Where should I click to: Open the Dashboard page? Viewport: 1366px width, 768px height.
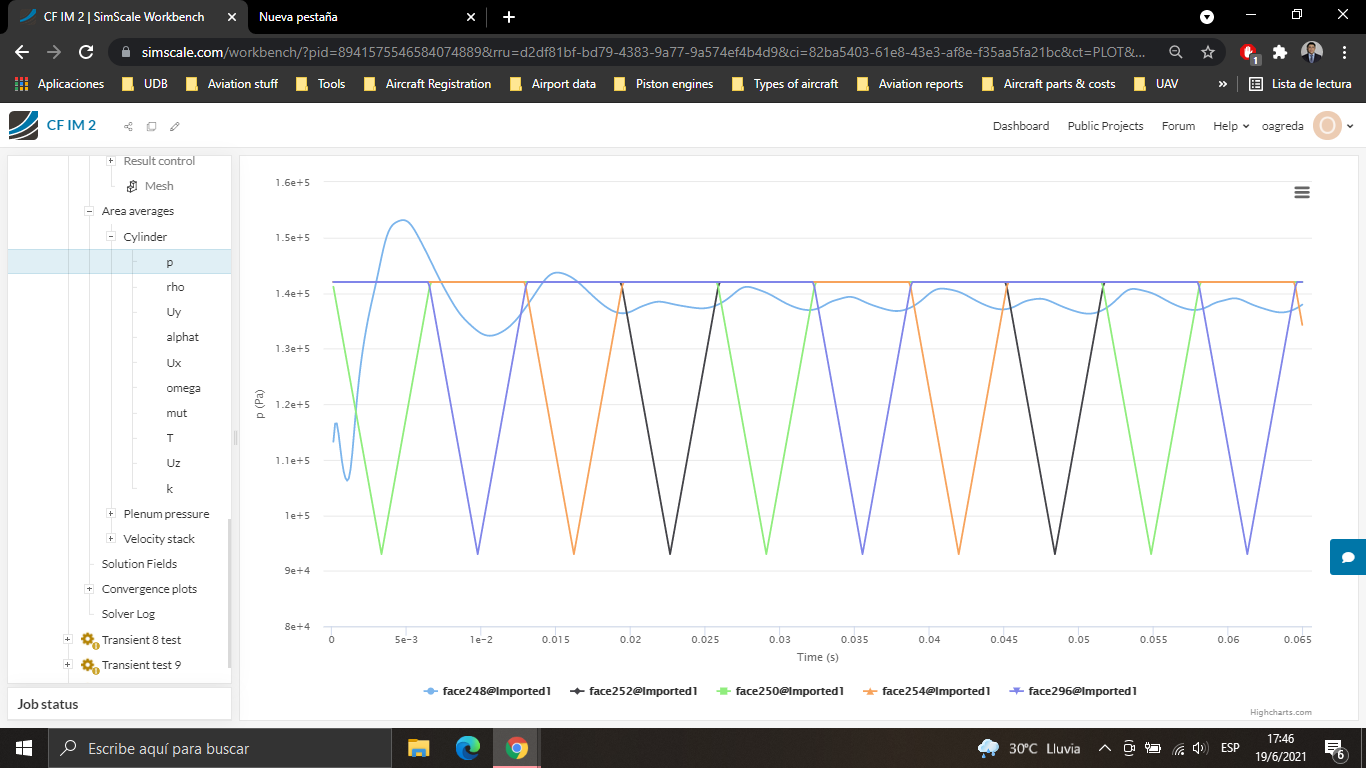[1021, 126]
